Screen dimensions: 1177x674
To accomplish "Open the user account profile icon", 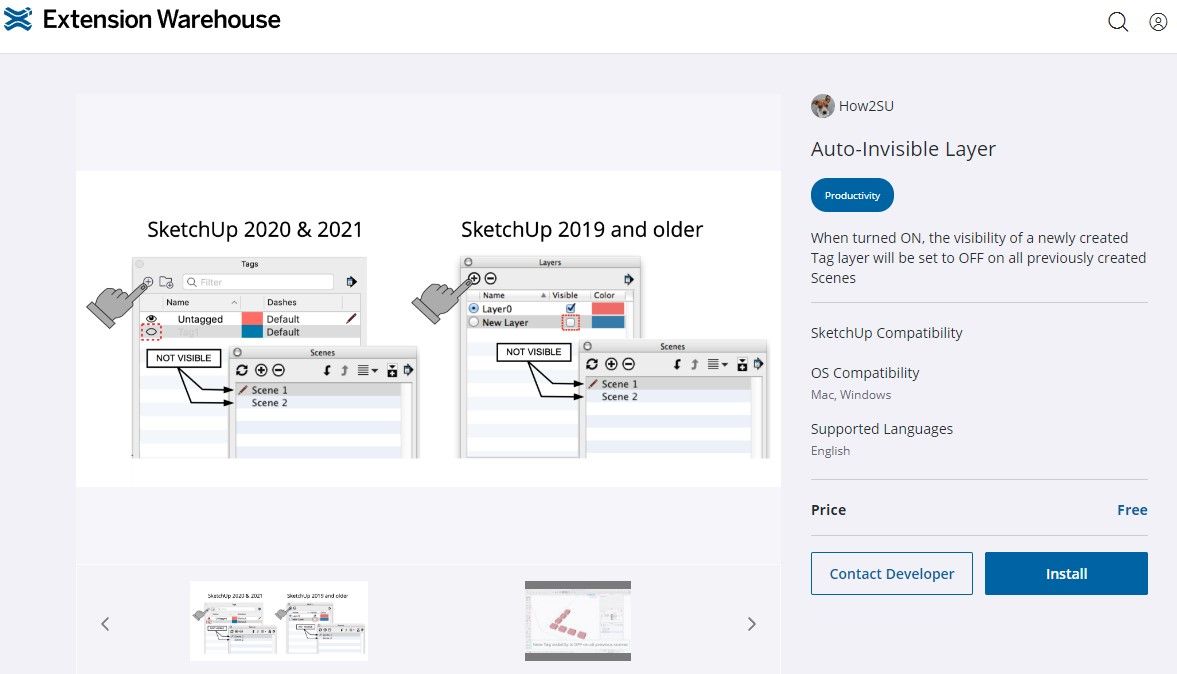I will (1158, 22).
